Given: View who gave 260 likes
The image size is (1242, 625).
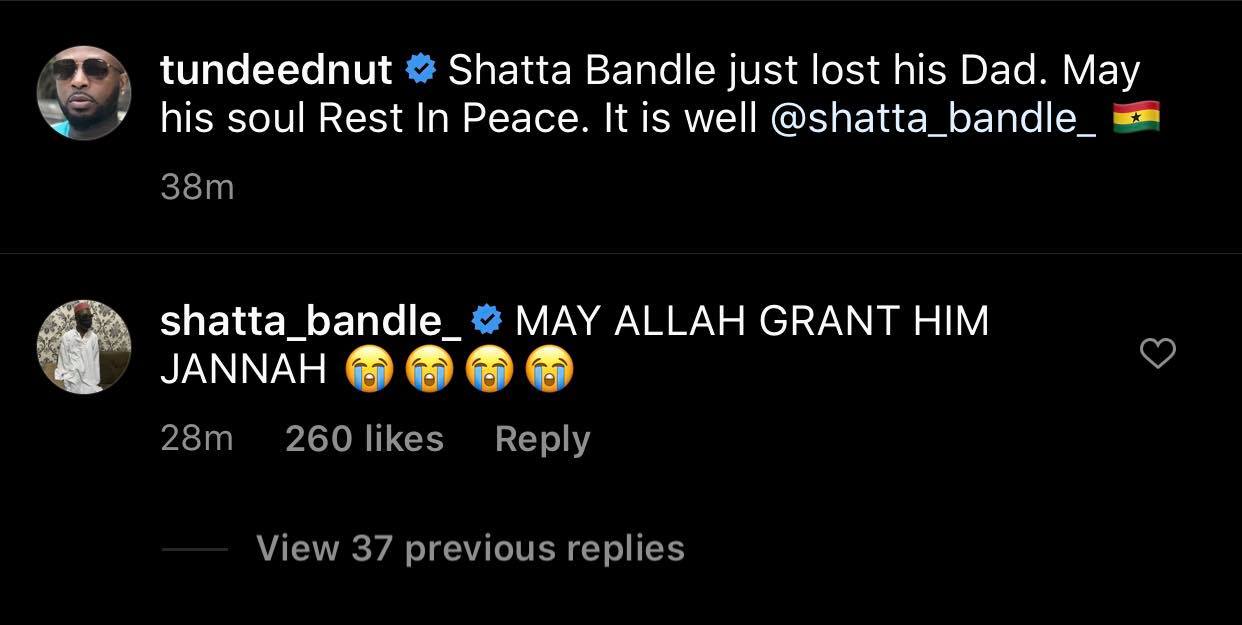Looking at the screenshot, I should (x=364, y=437).
